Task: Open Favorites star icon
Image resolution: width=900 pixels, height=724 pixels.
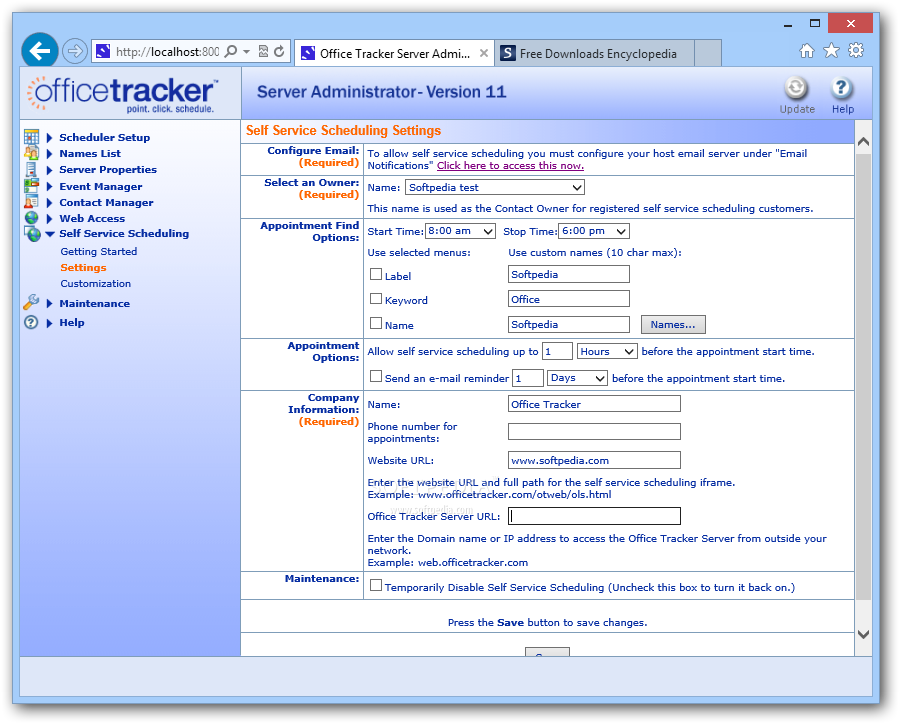Action: pos(831,51)
